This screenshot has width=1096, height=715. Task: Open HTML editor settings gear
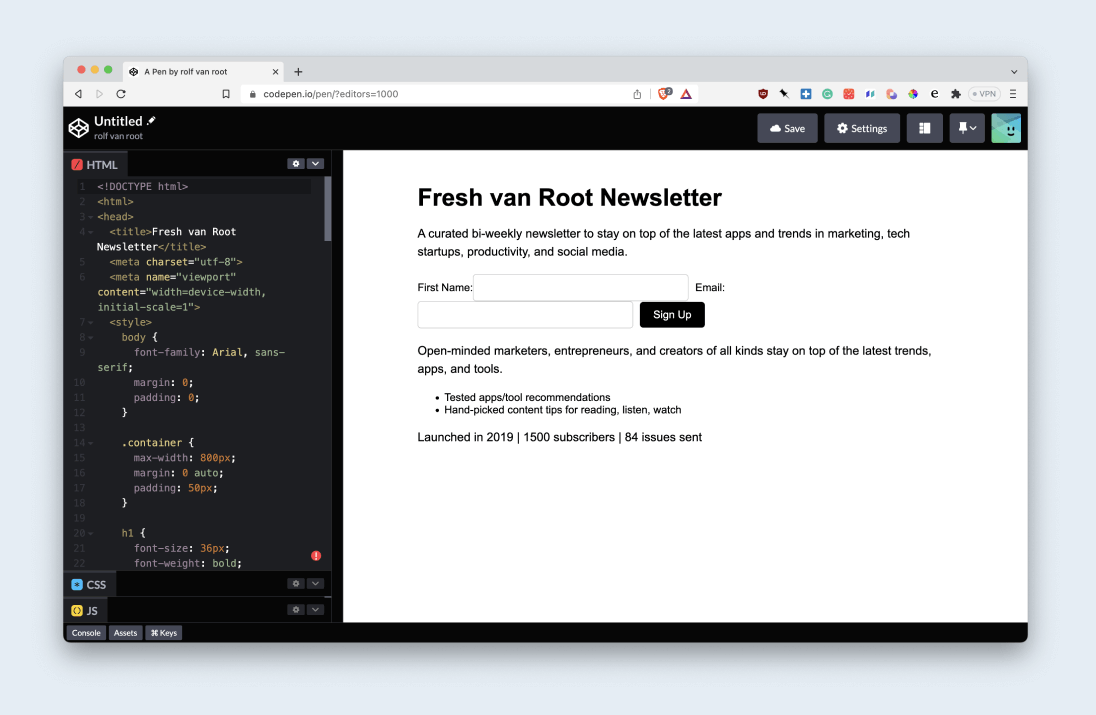296,164
